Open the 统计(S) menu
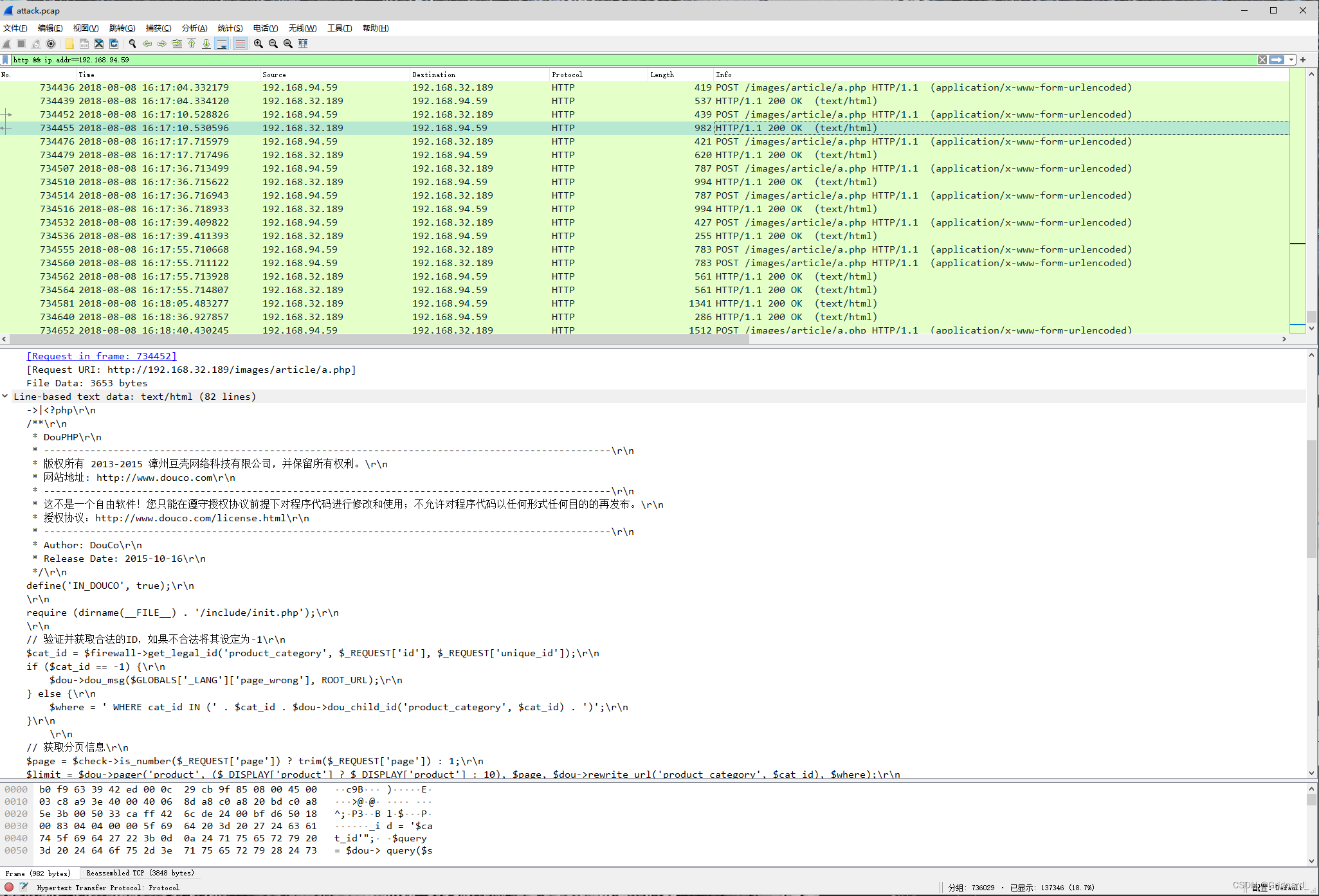Image resolution: width=1319 pixels, height=896 pixels. 230,28
